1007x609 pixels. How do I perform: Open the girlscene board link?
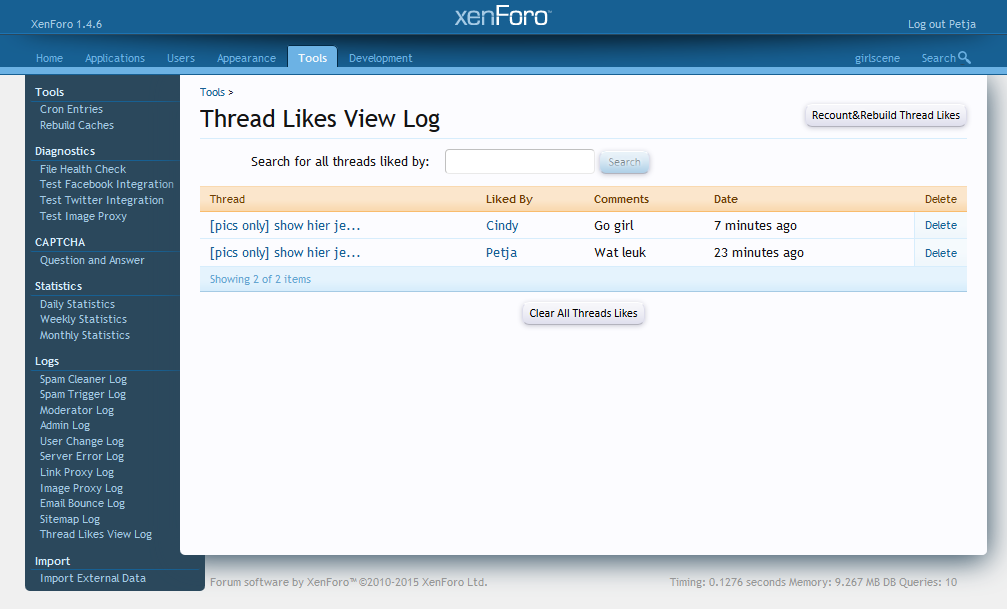pos(877,58)
